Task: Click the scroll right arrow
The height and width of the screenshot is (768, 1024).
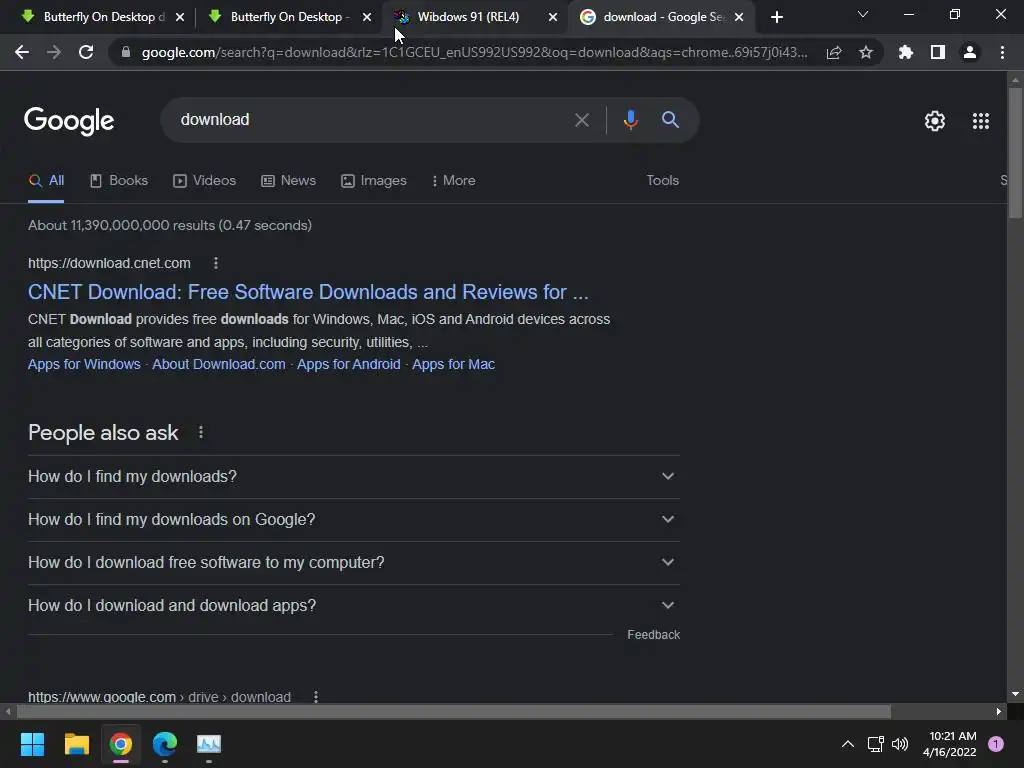Action: [999, 711]
